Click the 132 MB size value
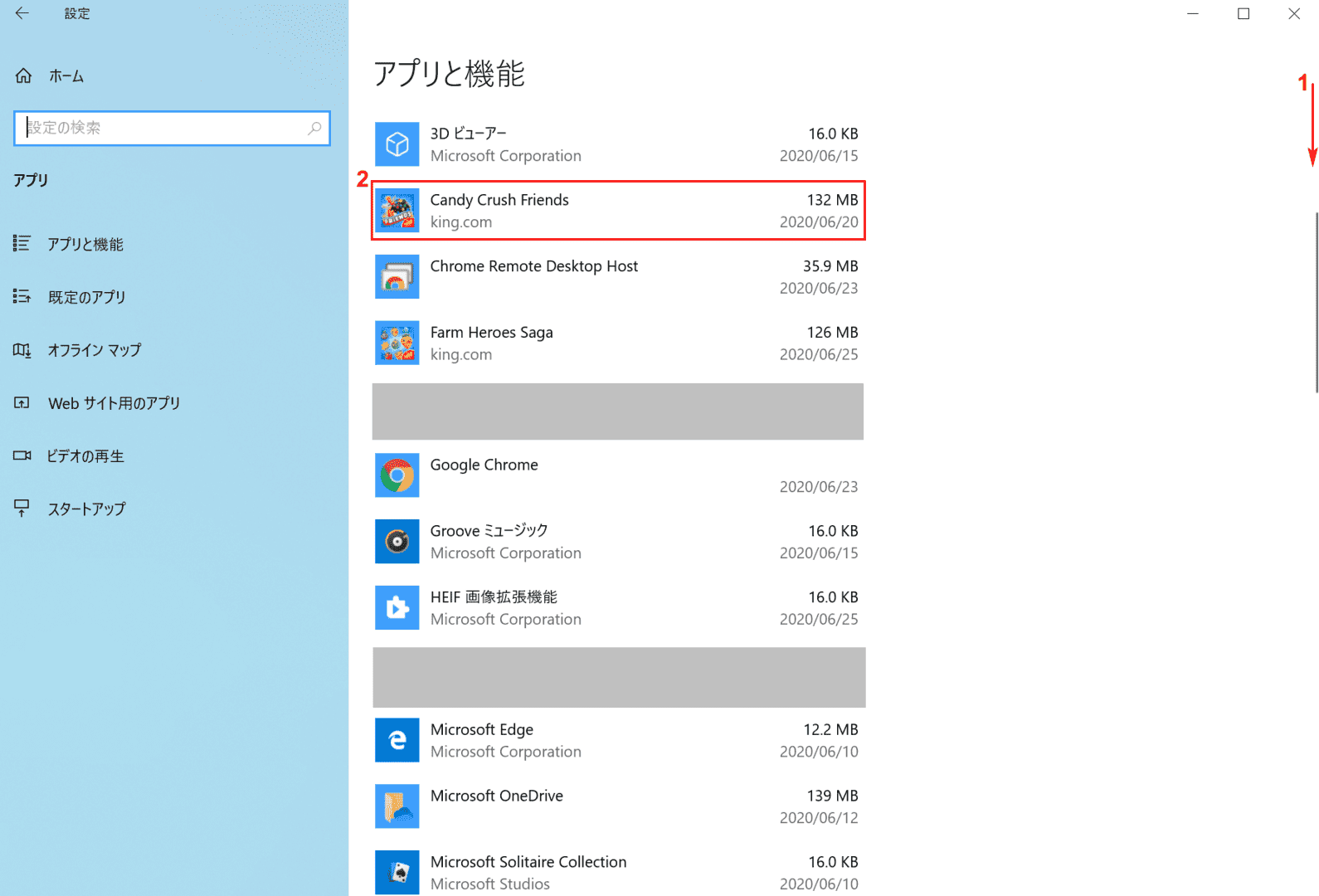Screen dimensions: 1319x896 click(832, 200)
